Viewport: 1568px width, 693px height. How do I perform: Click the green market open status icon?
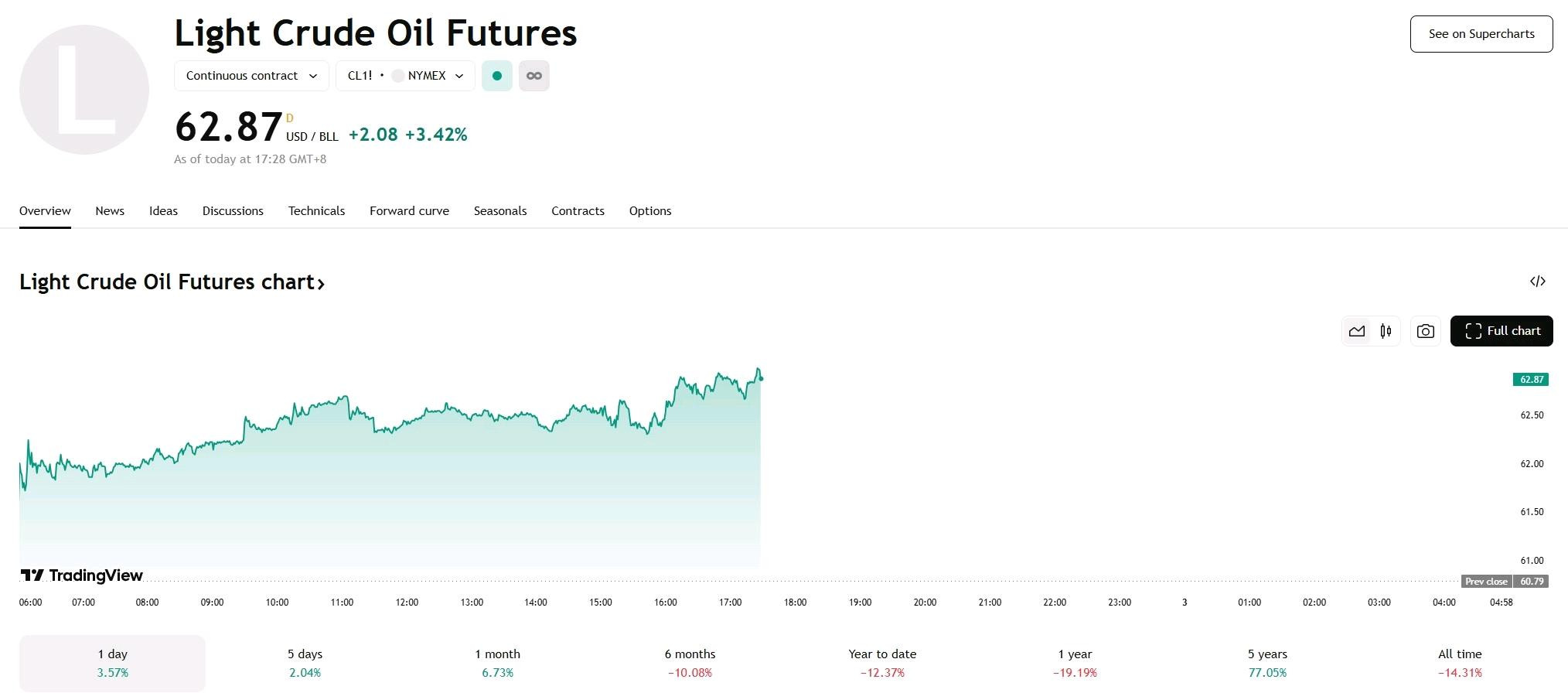click(497, 76)
